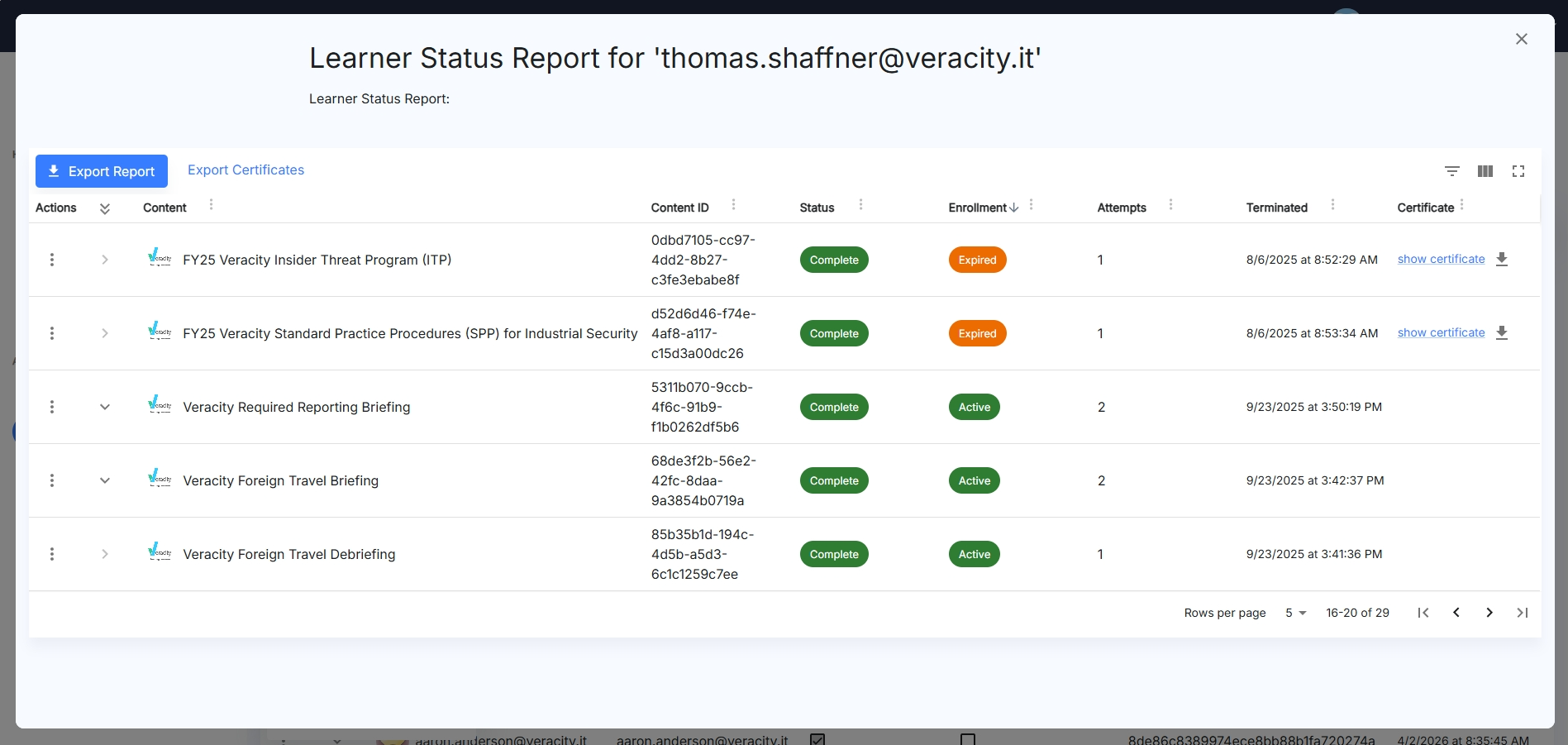Expand all rows using the header double chevron
Screen dimensions: 1568x745
pyautogui.click(x=105, y=208)
